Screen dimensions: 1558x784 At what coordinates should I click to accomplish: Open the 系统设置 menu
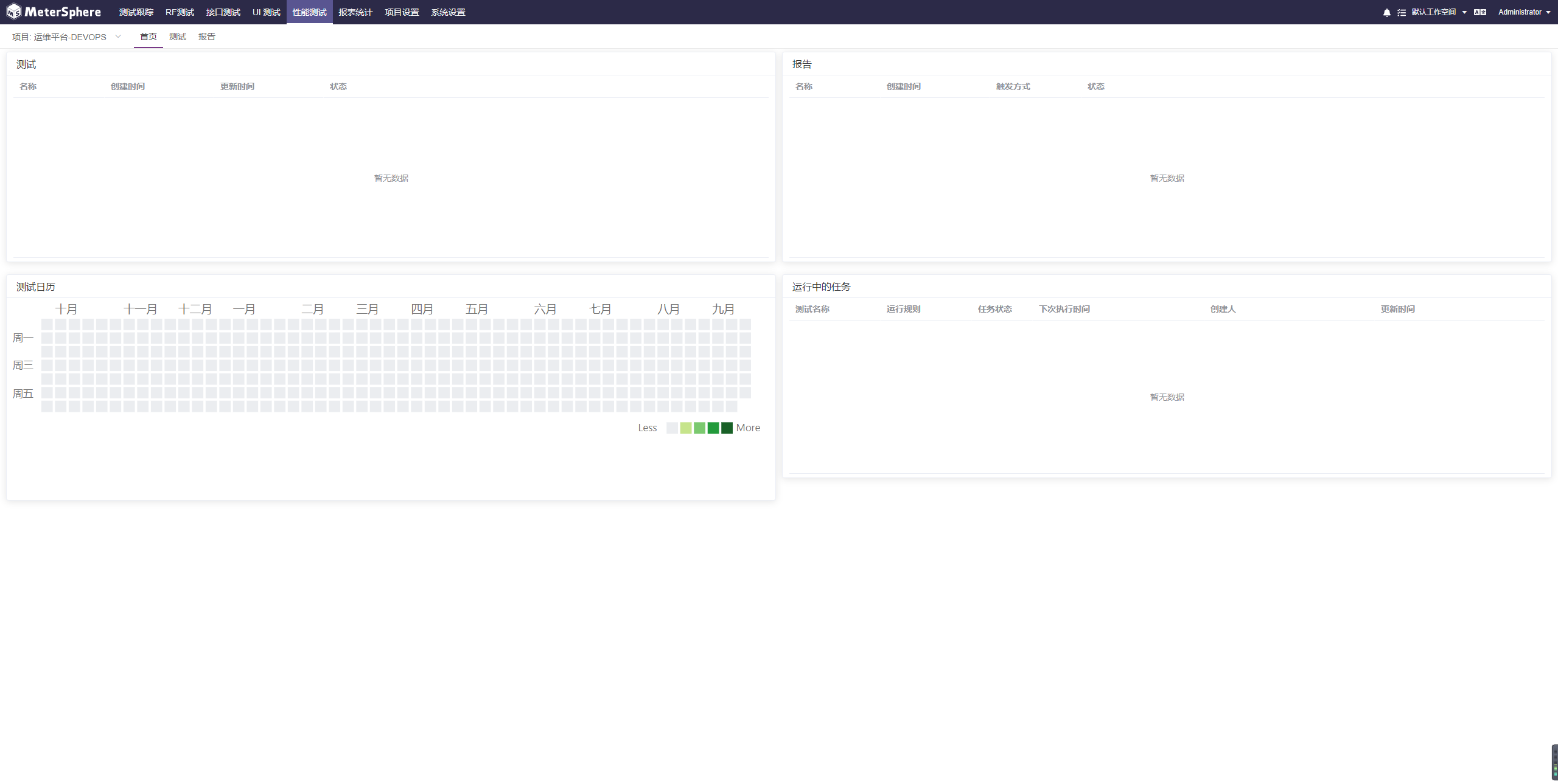[x=448, y=12]
